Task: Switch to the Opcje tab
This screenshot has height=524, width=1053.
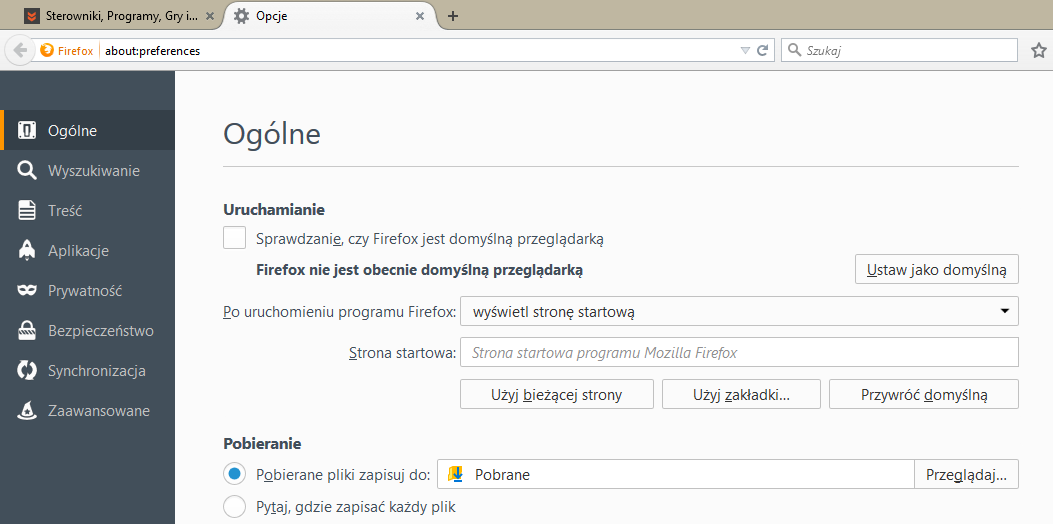Action: tap(330, 16)
